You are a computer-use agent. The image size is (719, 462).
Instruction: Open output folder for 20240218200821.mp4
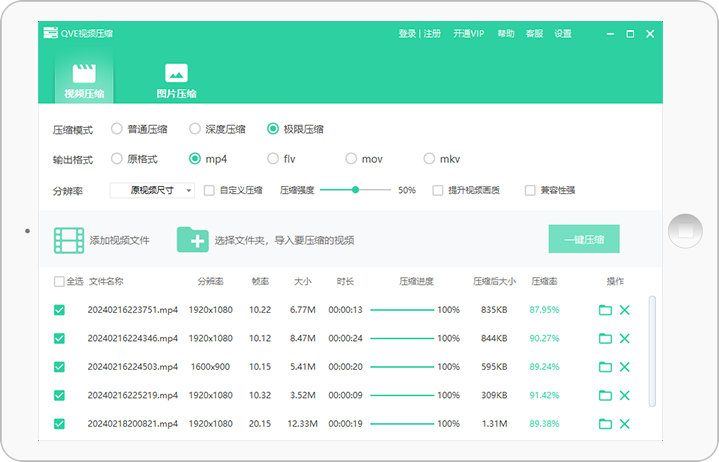click(x=605, y=424)
